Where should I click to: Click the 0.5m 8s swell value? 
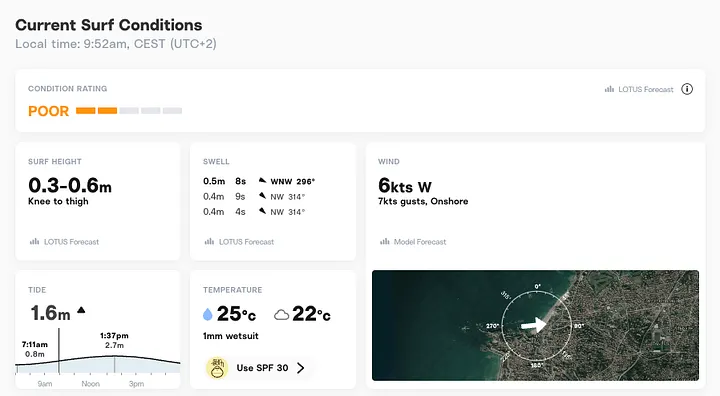[x=225, y=181]
